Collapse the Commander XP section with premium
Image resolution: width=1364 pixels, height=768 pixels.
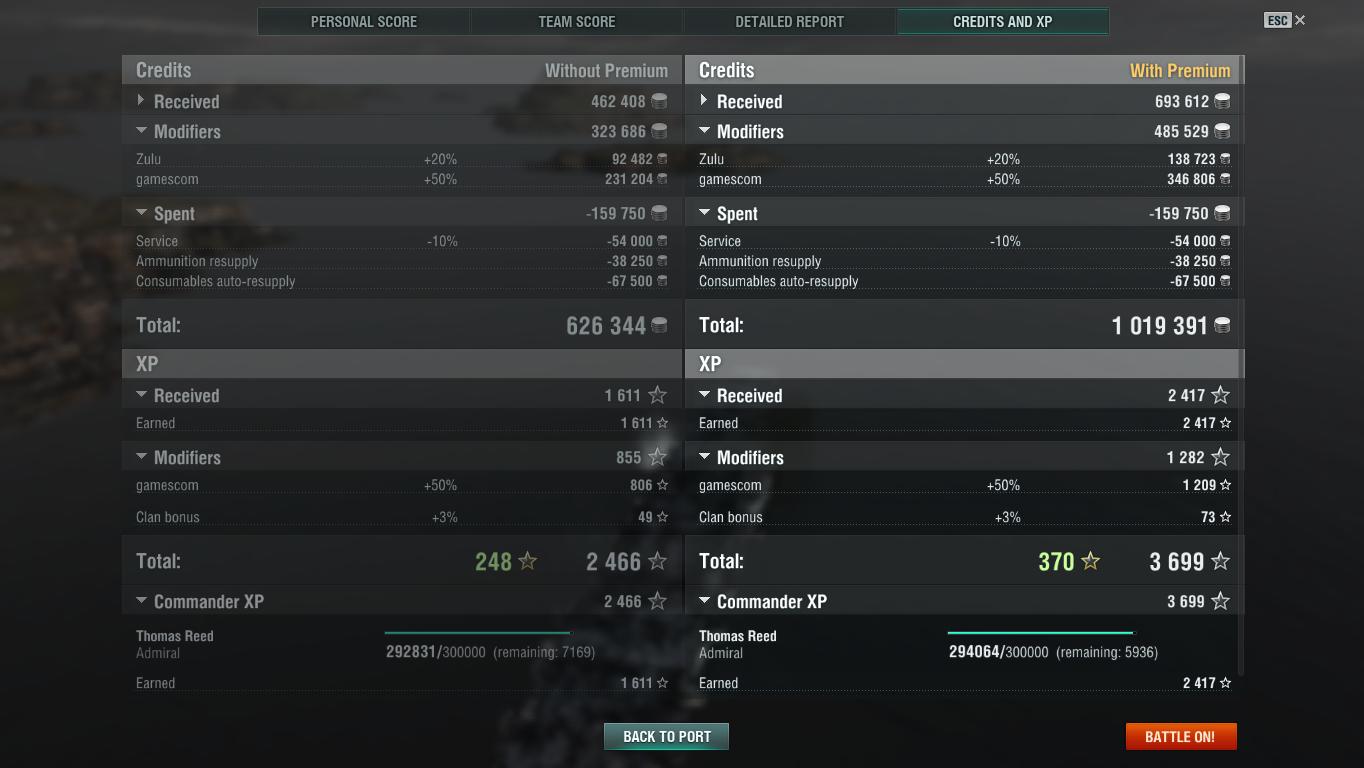(x=704, y=600)
